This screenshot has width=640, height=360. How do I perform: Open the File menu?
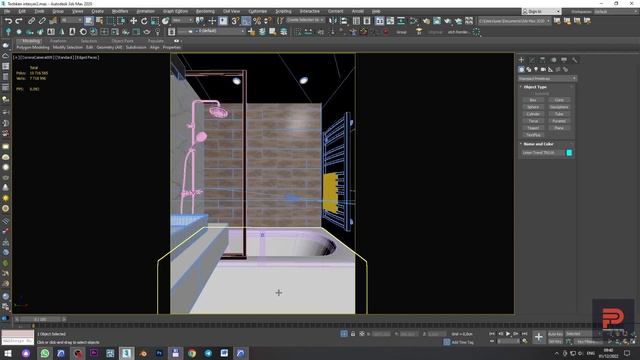tap(7, 11)
